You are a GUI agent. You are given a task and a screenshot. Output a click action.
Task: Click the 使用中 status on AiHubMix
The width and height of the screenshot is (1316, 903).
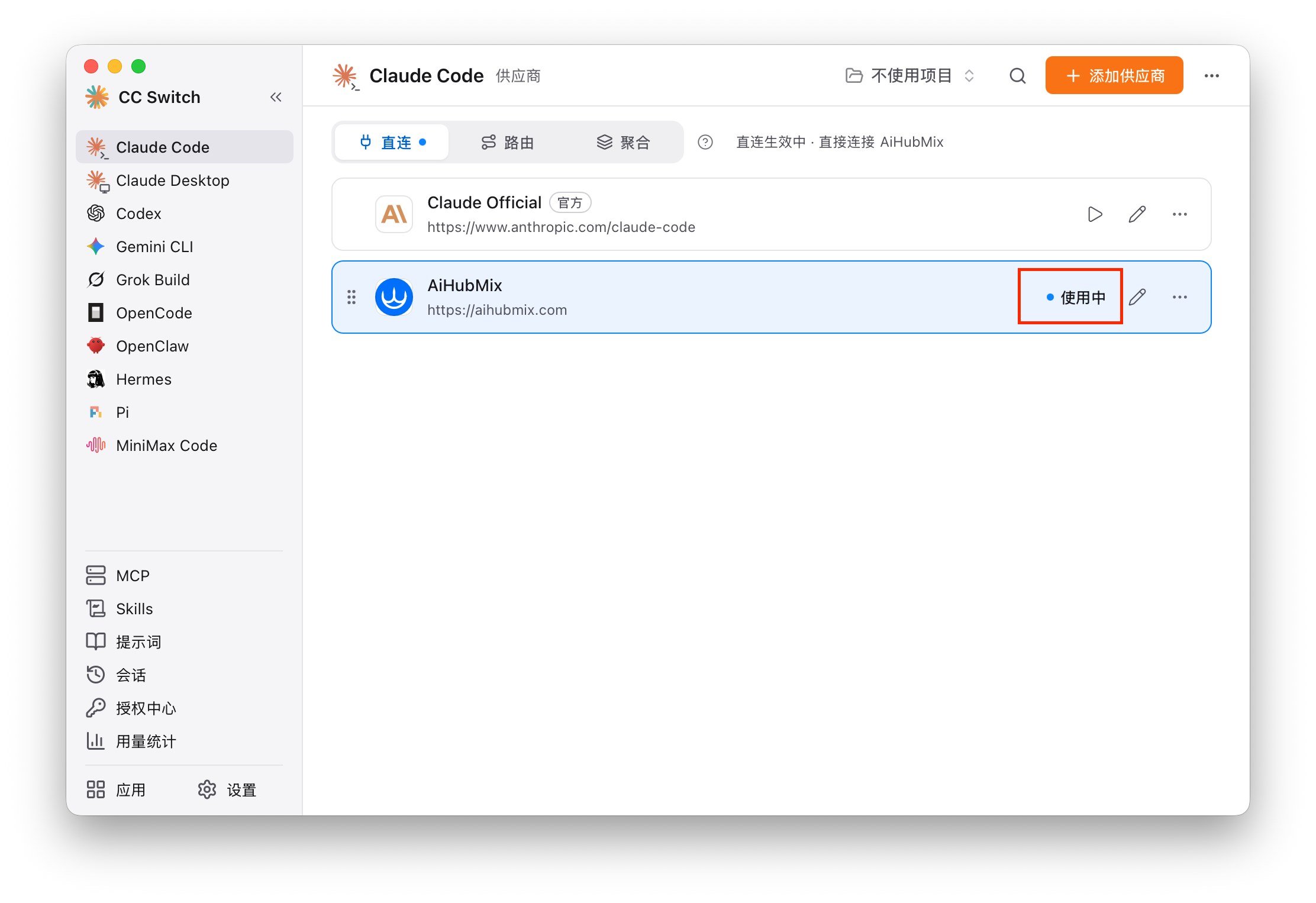(1075, 297)
